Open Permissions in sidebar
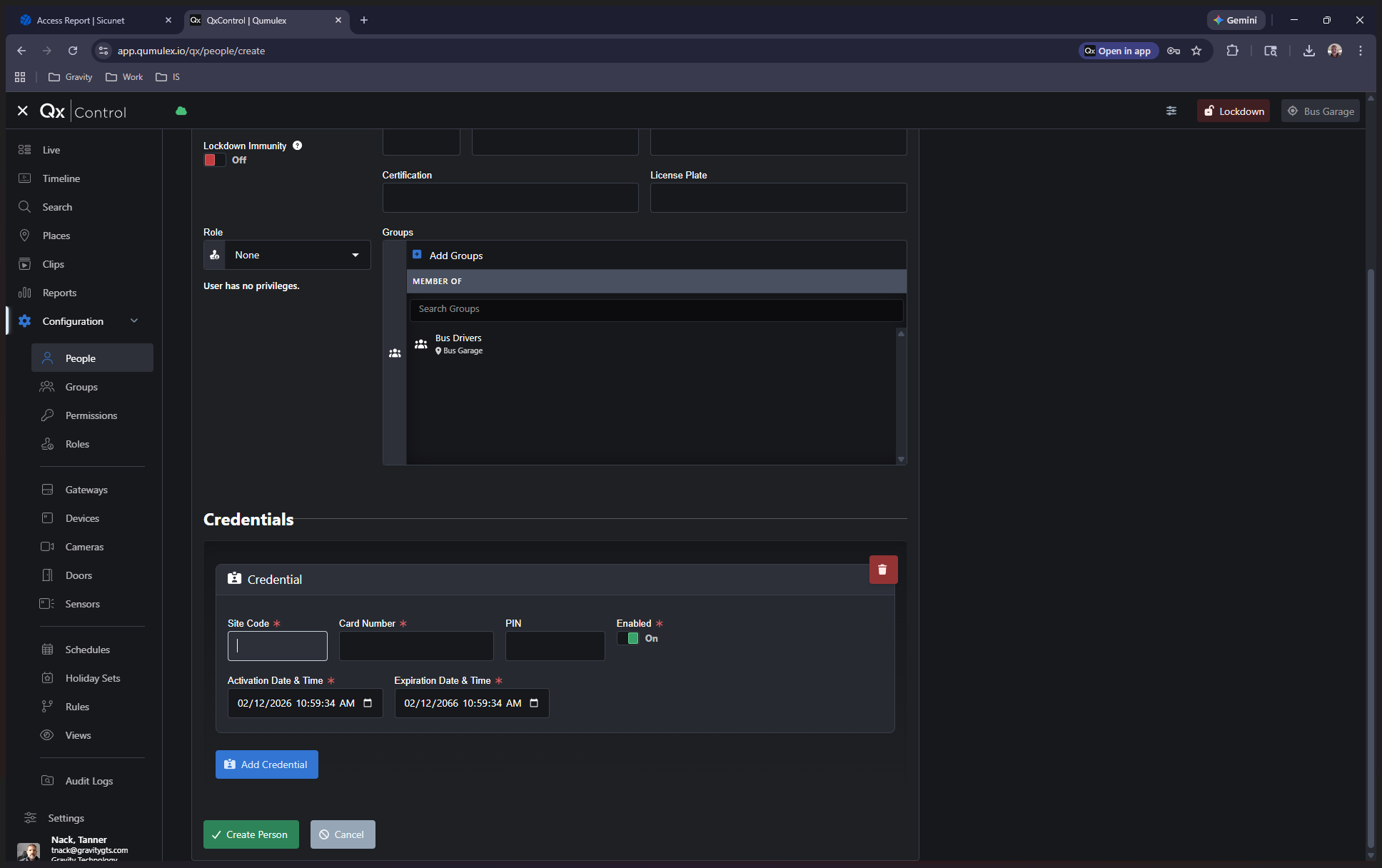The image size is (1382, 868). 91,415
